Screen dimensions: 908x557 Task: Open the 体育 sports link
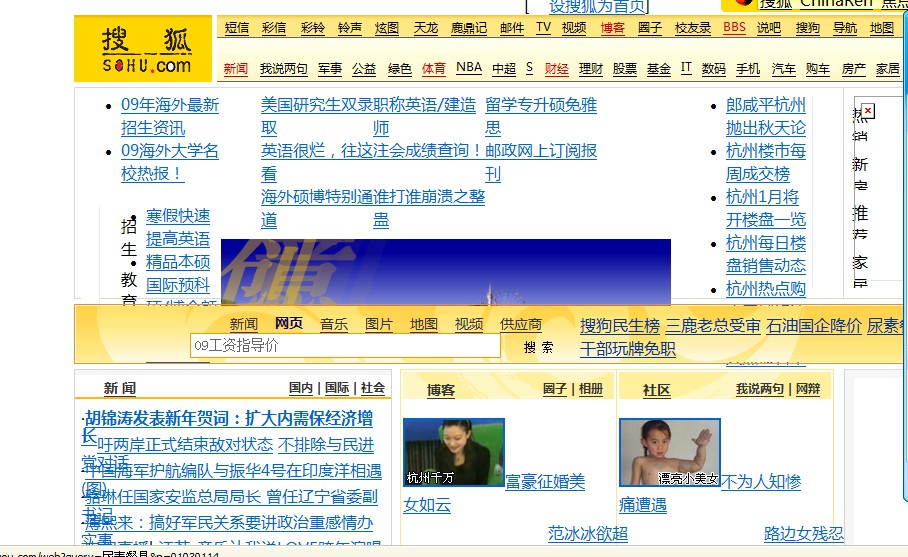pyautogui.click(x=434, y=69)
